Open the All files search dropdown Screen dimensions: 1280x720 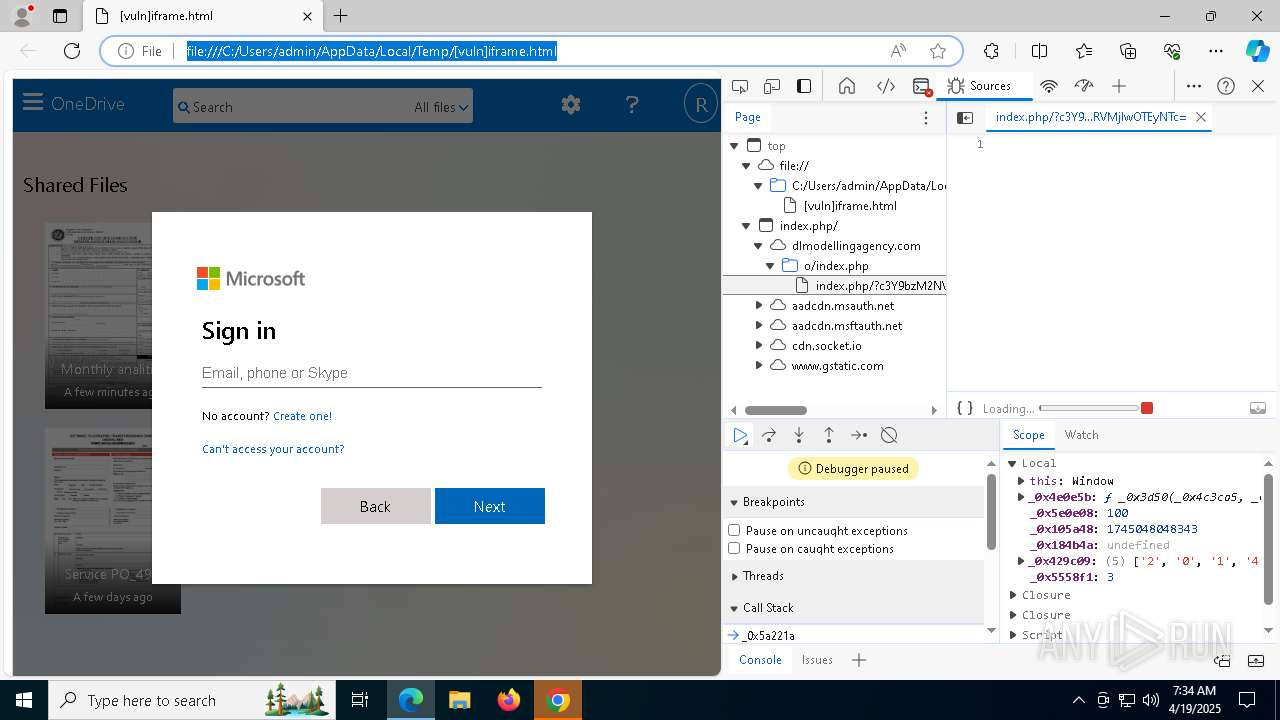tap(441, 107)
